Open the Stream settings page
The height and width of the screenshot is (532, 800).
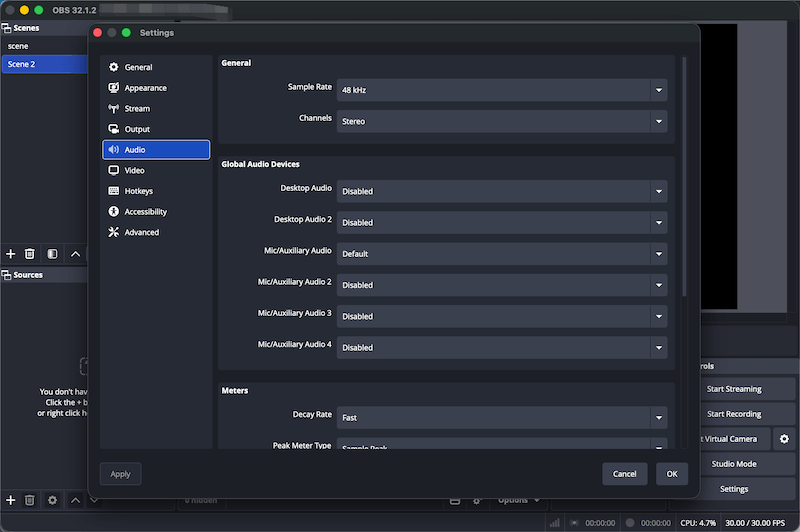pos(156,109)
